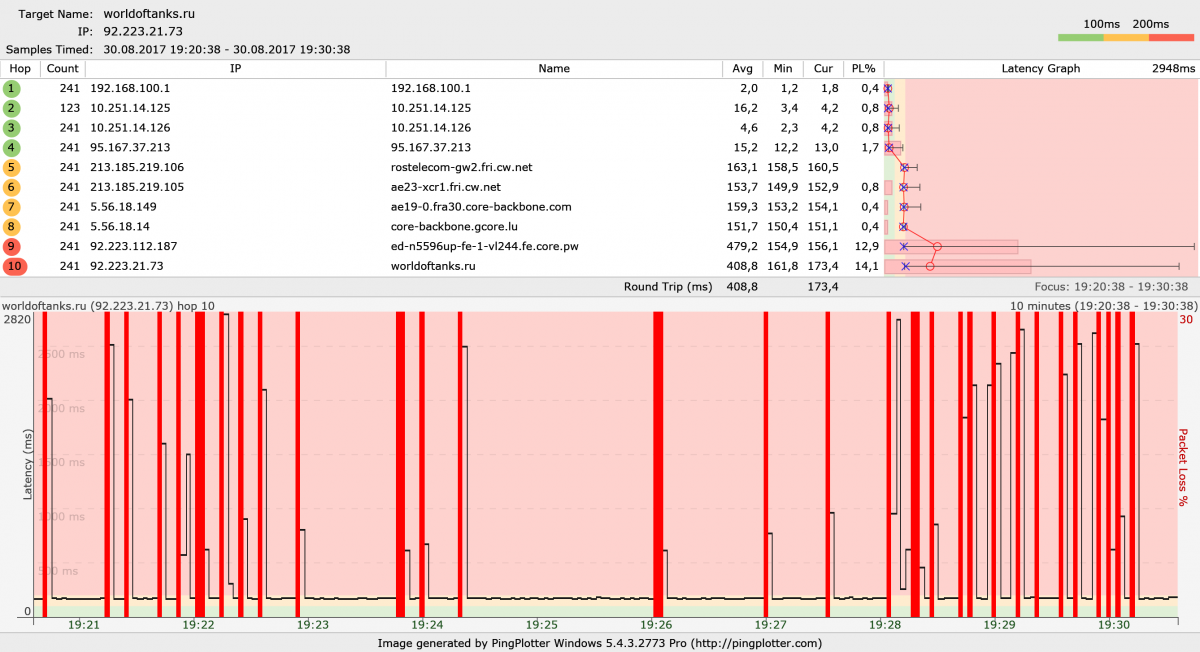Click the orange hop 8 circle
This screenshot has height=652, width=1200.
coord(12,227)
